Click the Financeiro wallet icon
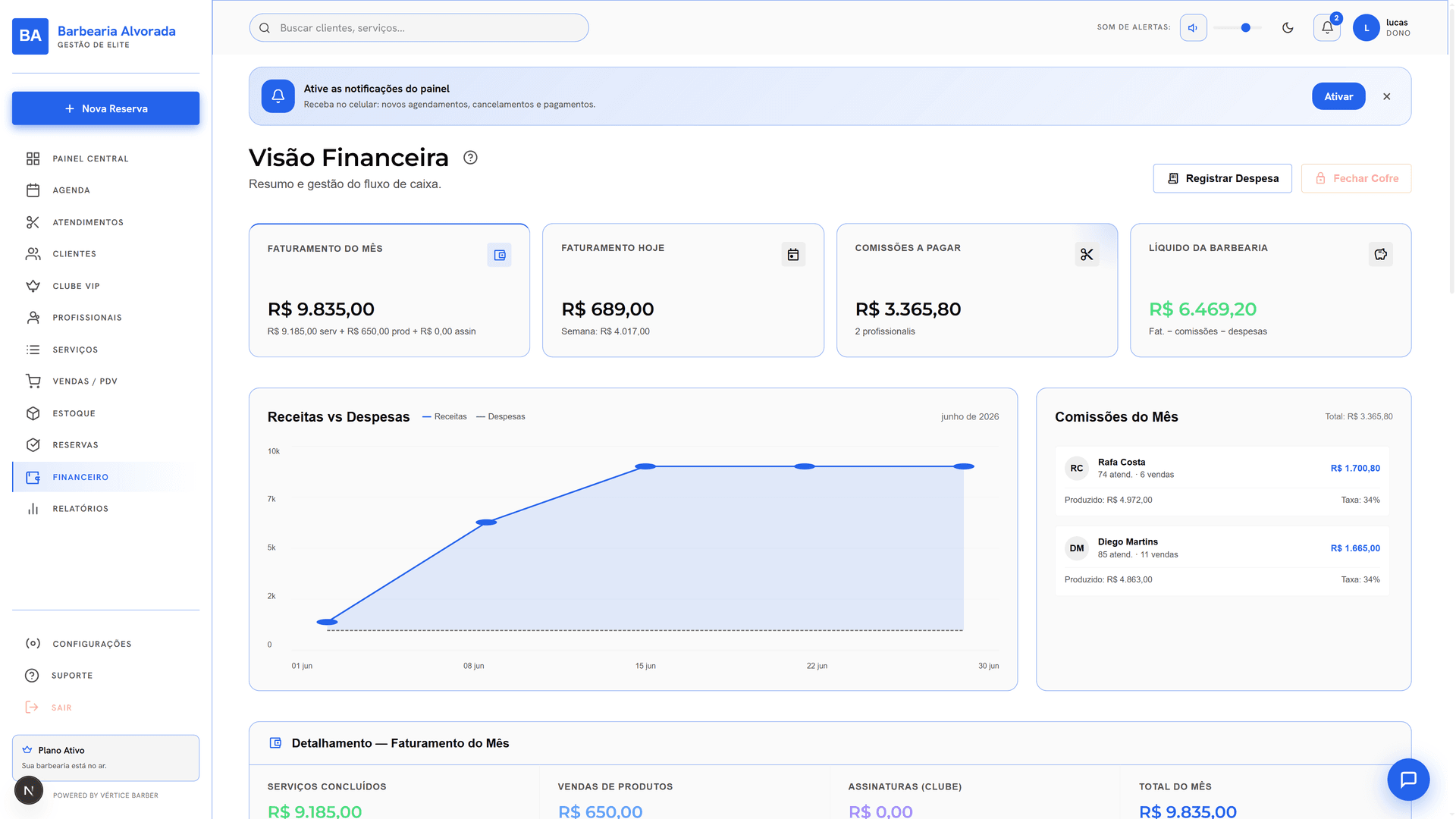Image resolution: width=1456 pixels, height=819 pixels. pyautogui.click(x=33, y=477)
